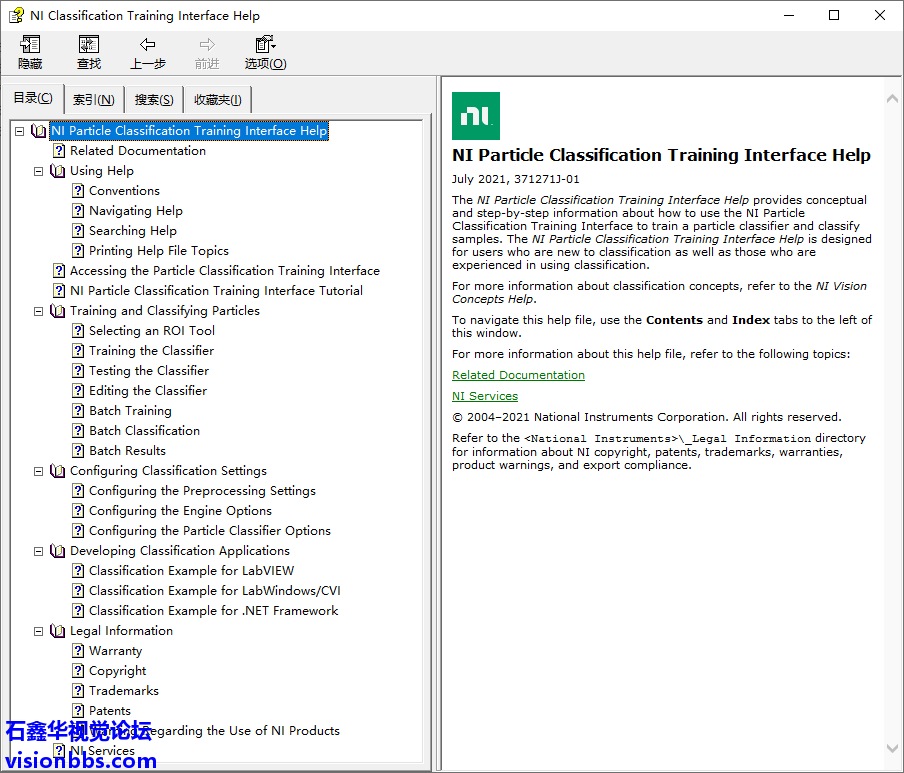Open the NI Services green link
Screen dimensions: 904x773
pos(485,396)
